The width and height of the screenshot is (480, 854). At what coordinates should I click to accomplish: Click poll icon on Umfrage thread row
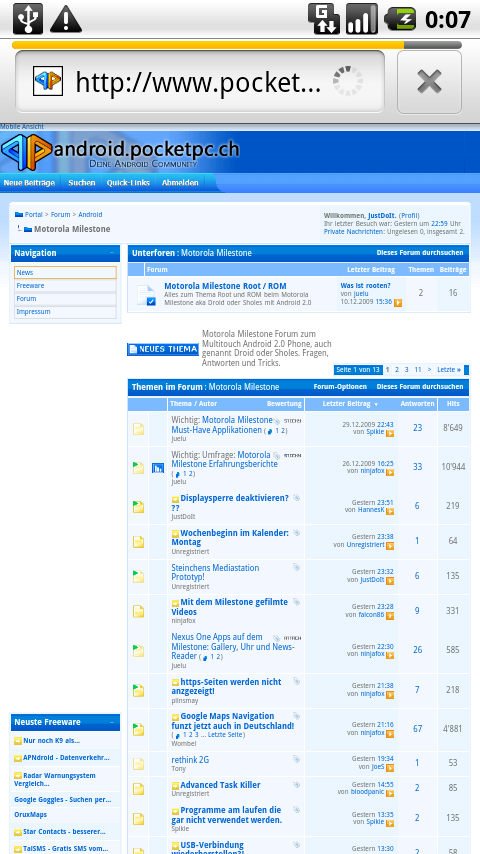[x=158, y=467]
